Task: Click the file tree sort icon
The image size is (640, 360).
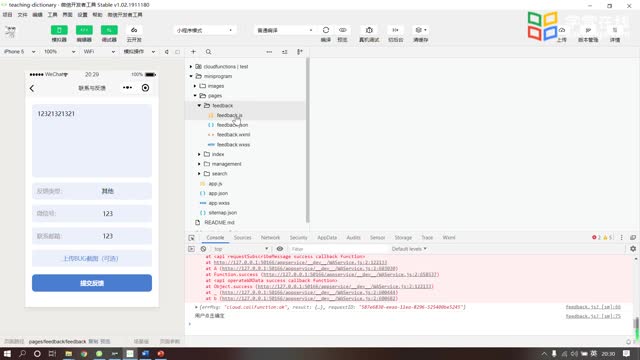Action: pos(284,52)
